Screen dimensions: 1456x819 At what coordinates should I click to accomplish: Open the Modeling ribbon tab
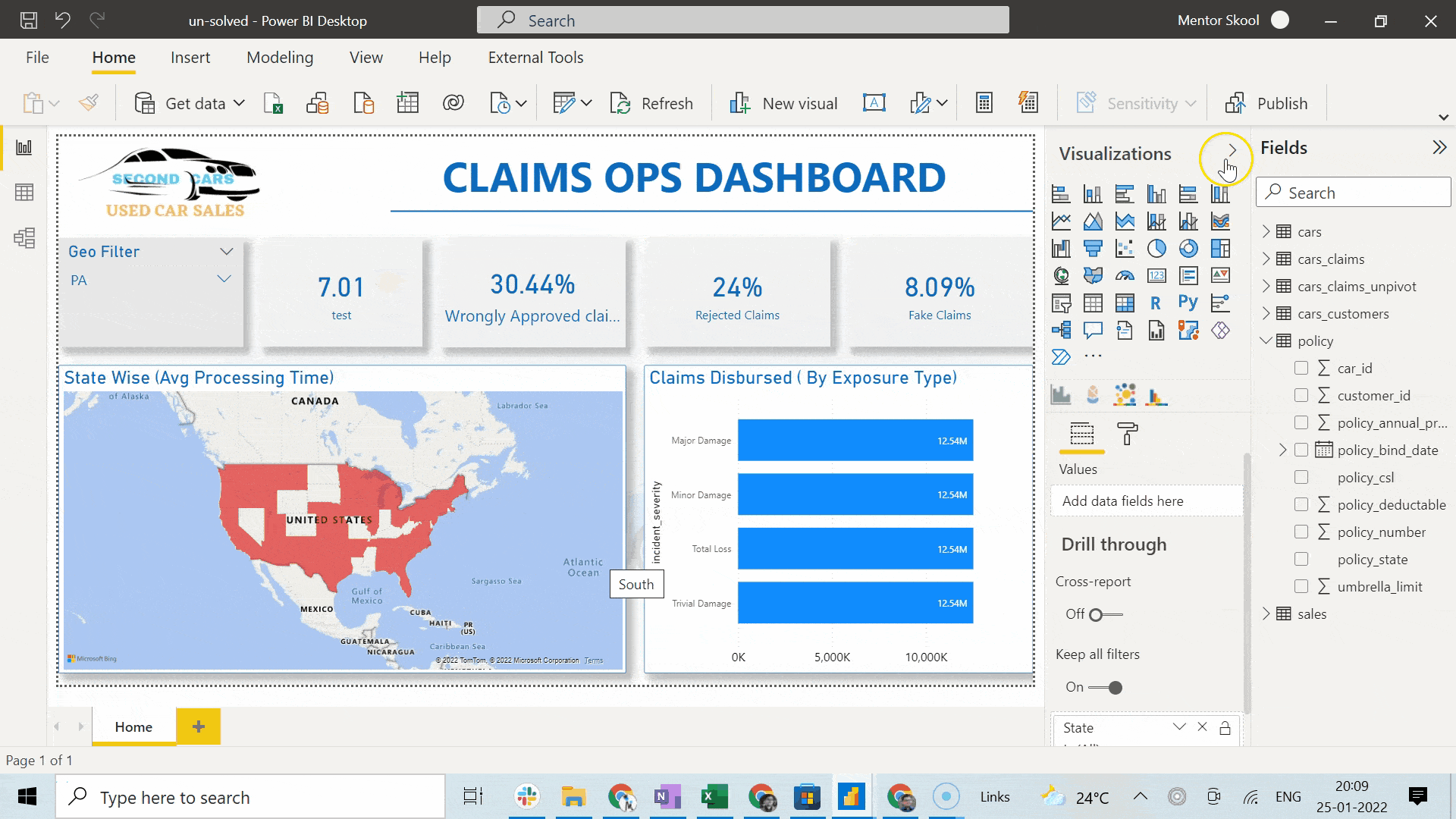[x=279, y=58]
